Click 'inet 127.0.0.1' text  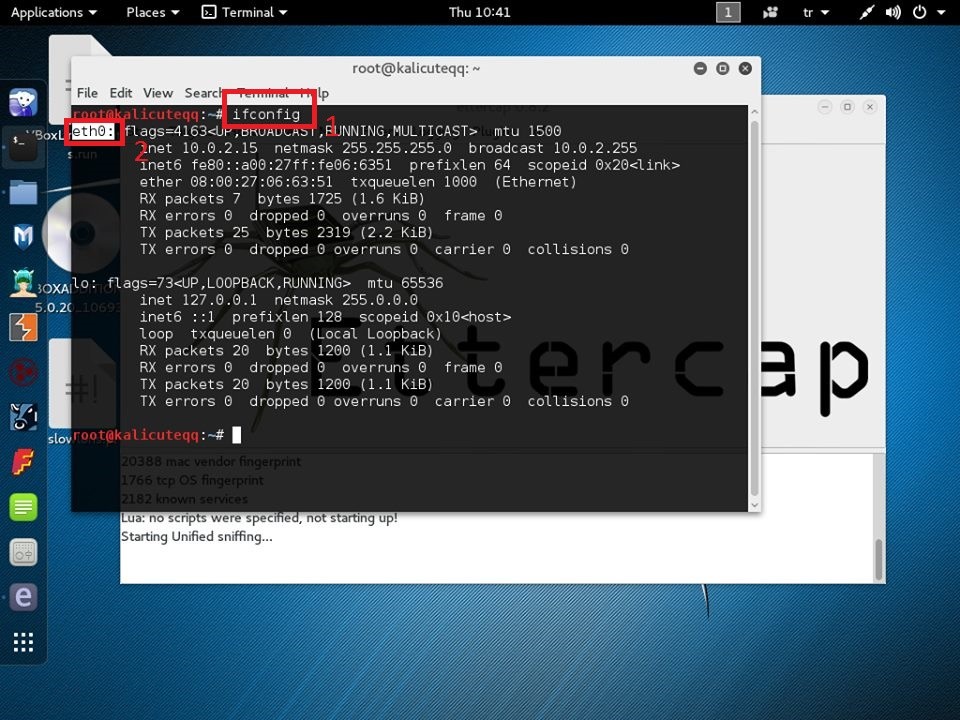(198, 300)
